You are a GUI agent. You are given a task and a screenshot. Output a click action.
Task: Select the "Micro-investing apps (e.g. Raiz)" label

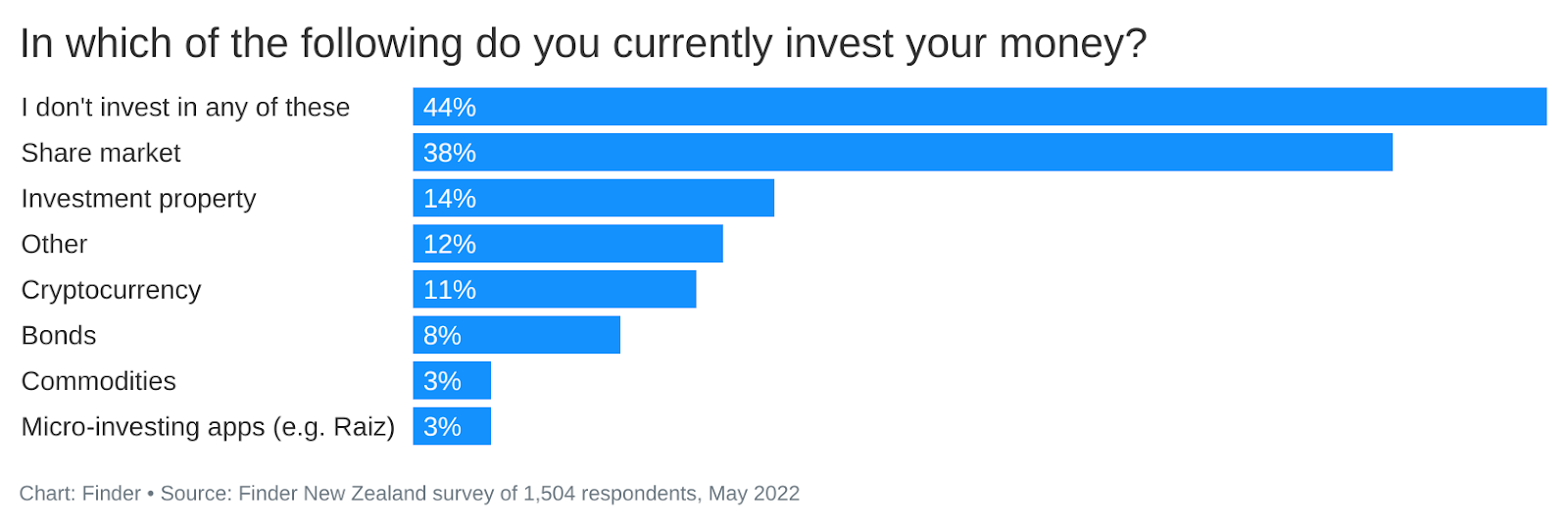click(x=208, y=427)
